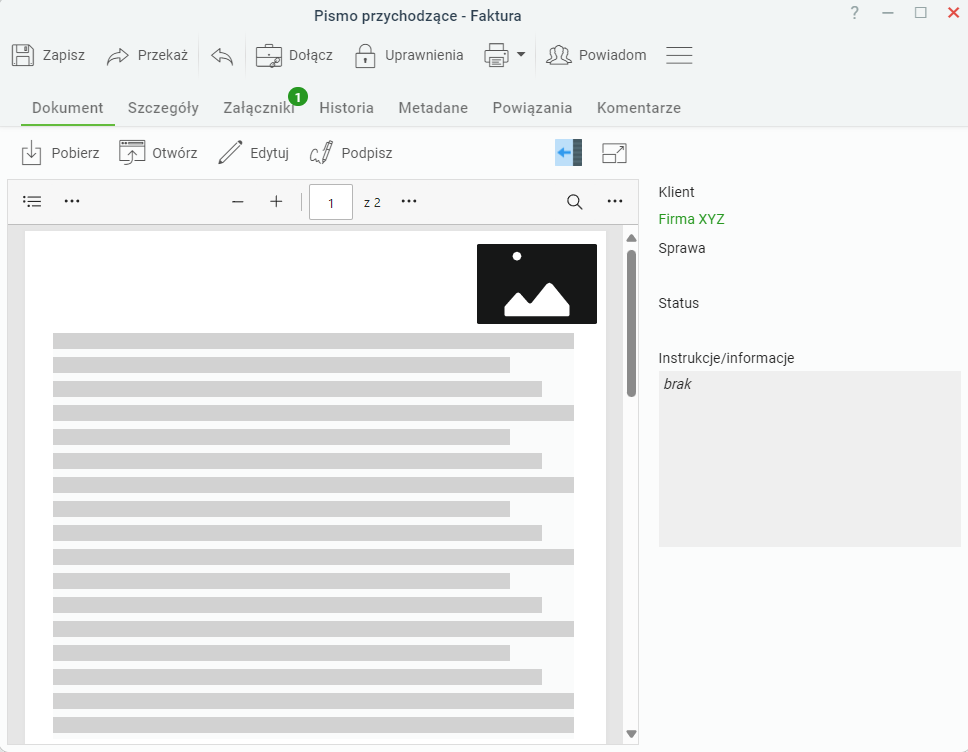Expand preview to separate window icon

pyautogui.click(x=614, y=153)
